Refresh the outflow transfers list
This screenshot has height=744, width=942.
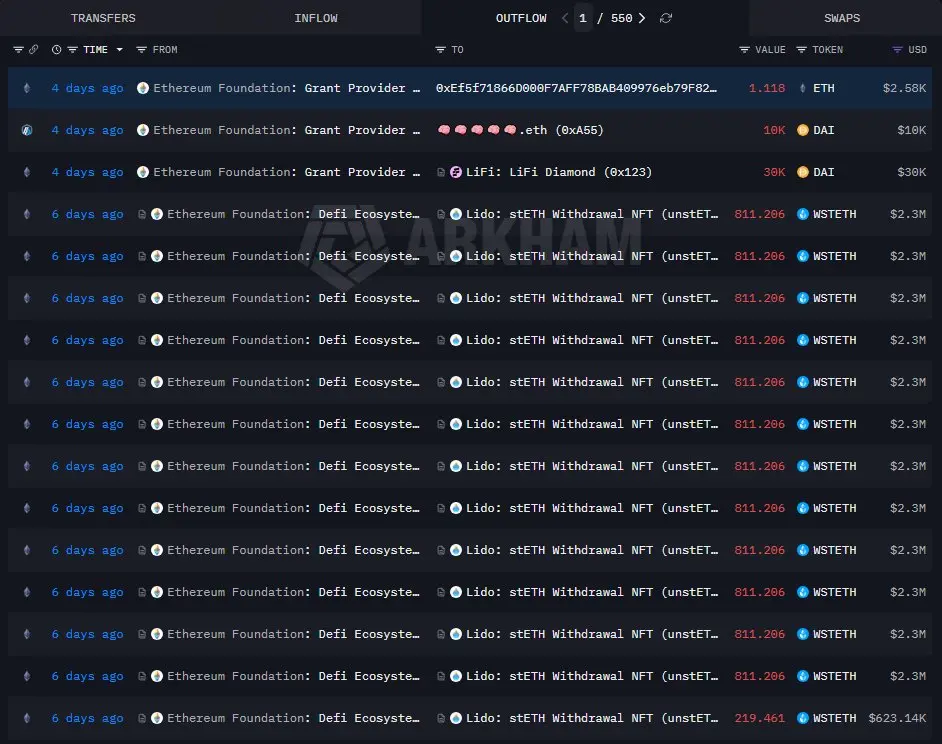click(666, 18)
